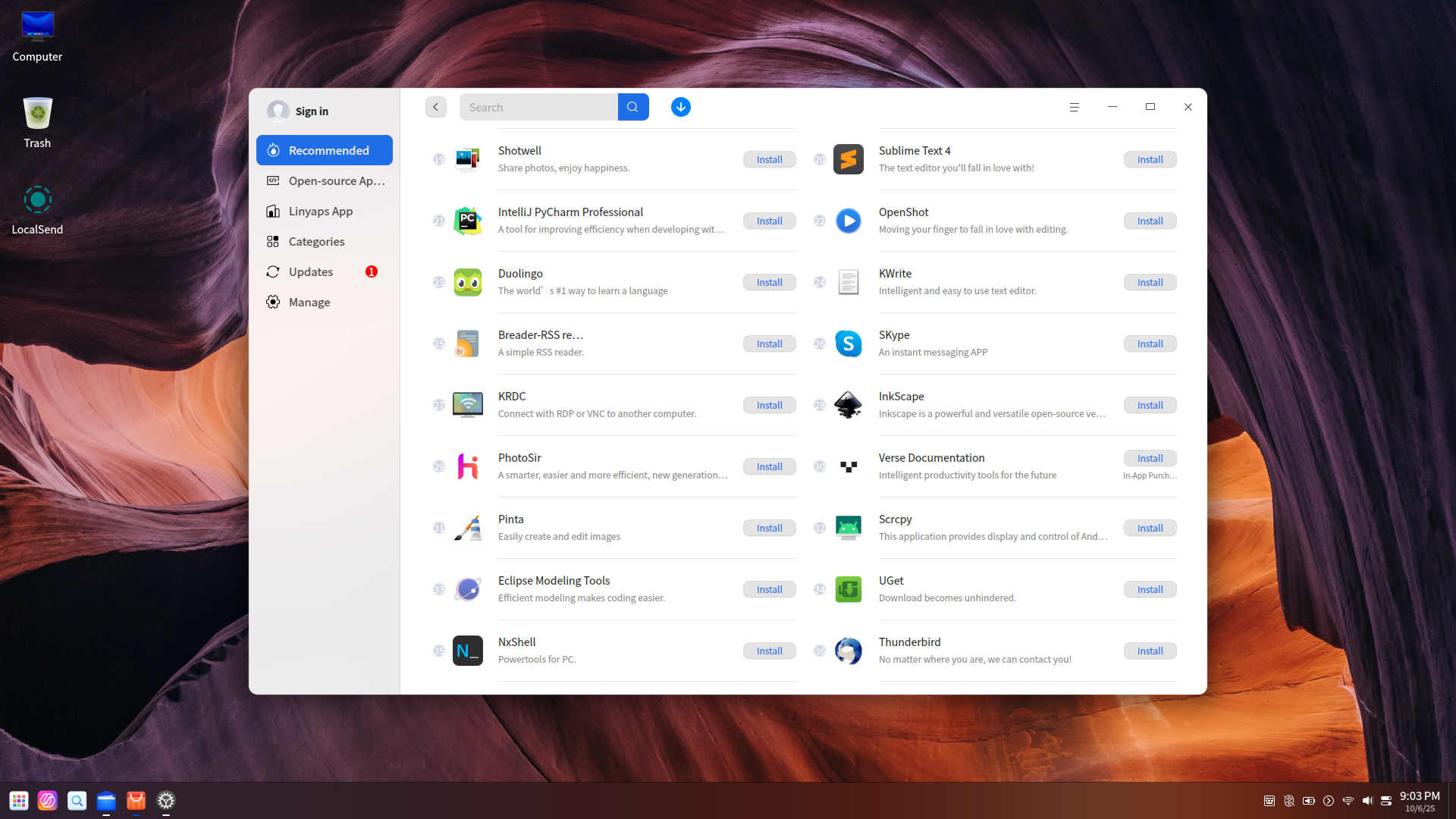Click the blue downloads arrow icon
Image resolution: width=1456 pixels, height=819 pixels.
680,107
